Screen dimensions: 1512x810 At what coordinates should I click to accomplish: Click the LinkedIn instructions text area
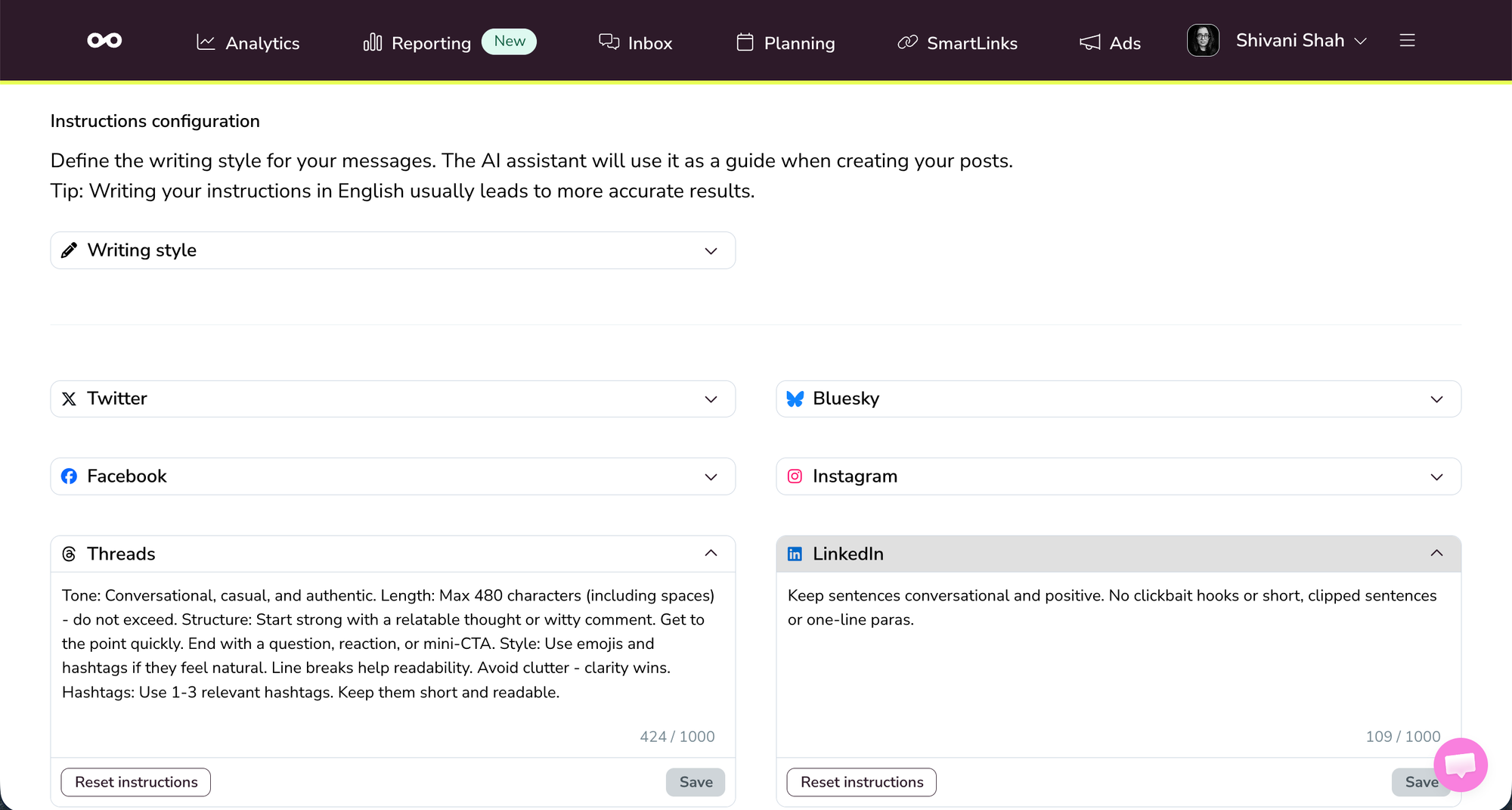coord(1119,664)
